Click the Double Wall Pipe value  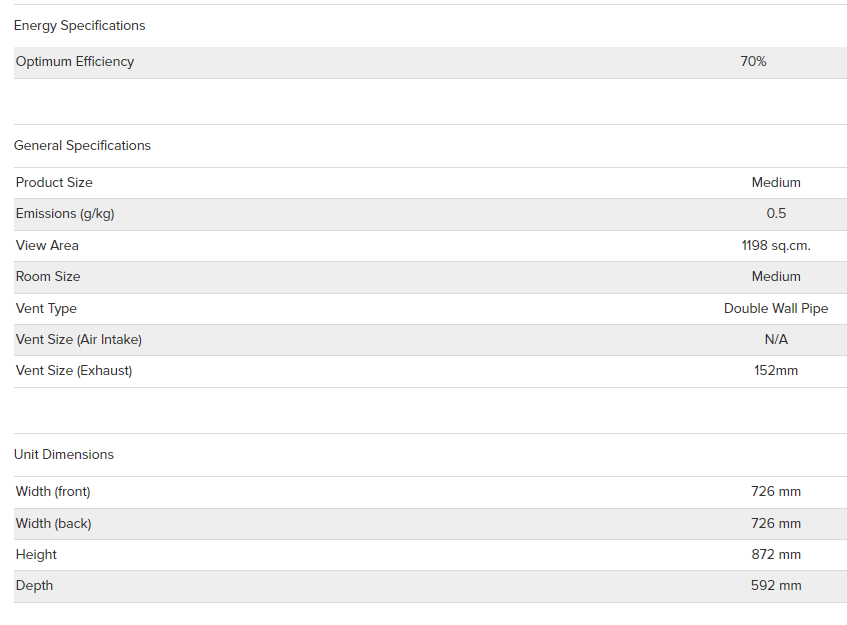[776, 308]
